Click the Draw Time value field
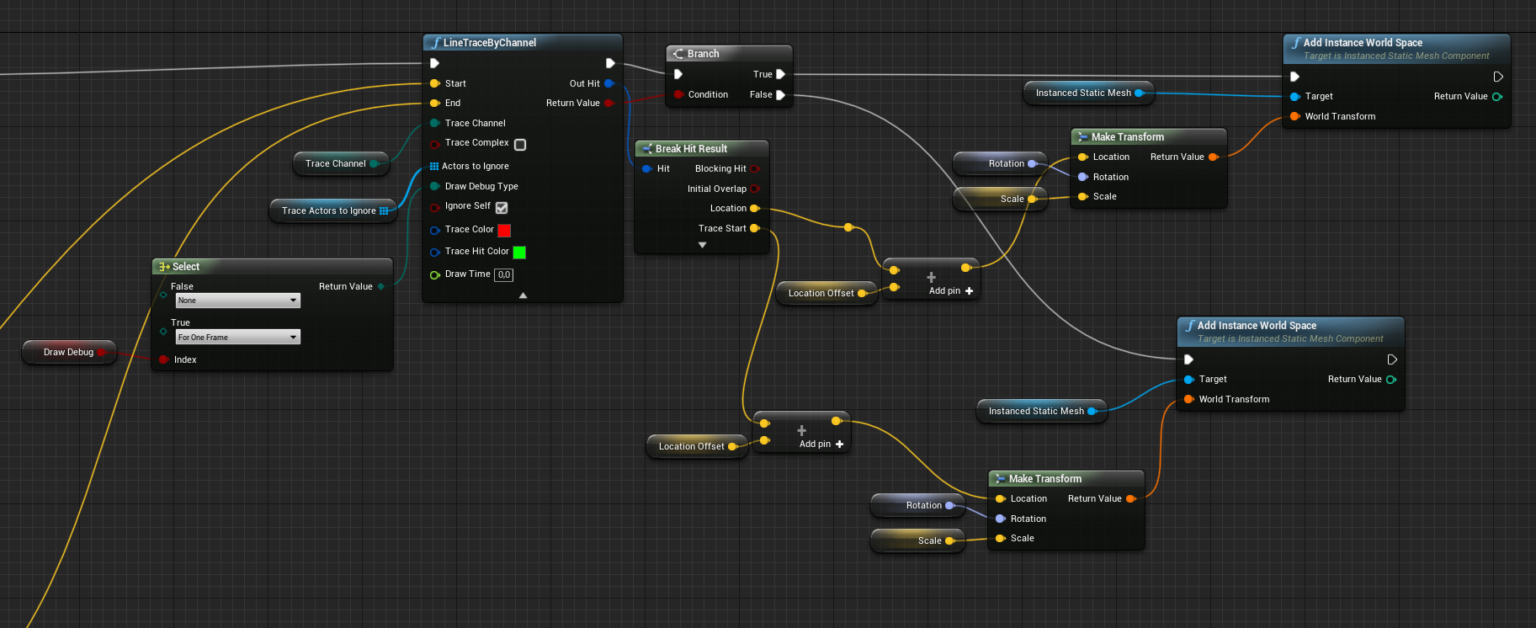Viewport: 1536px width, 628px height. pyautogui.click(x=504, y=275)
